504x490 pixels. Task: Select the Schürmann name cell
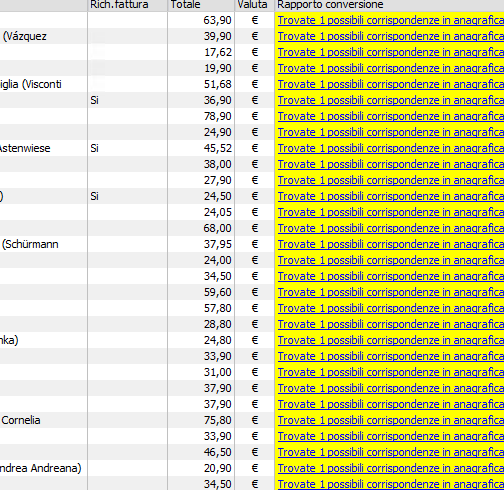click(x=43, y=244)
